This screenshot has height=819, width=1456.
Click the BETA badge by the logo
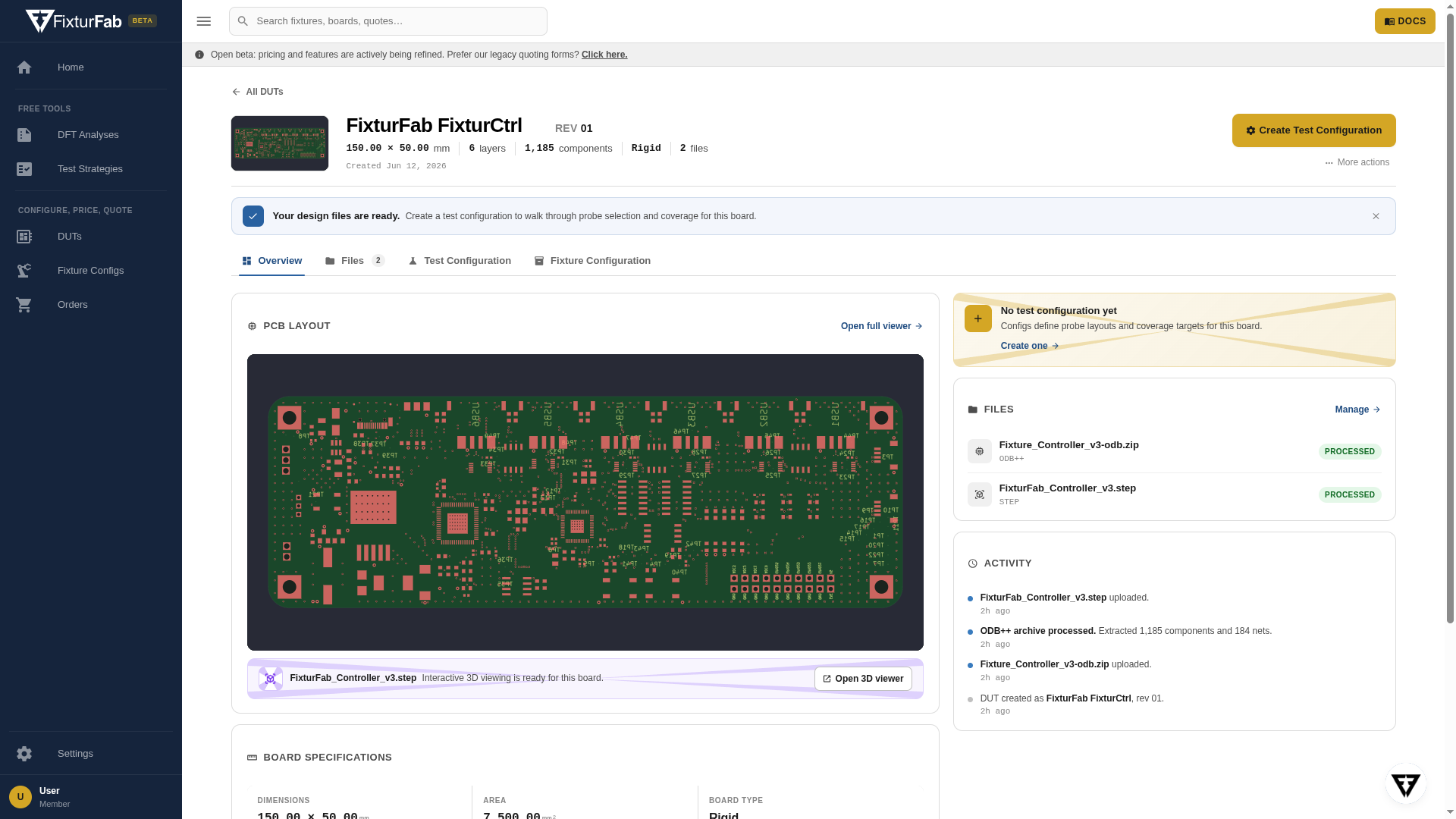(x=143, y=21)
